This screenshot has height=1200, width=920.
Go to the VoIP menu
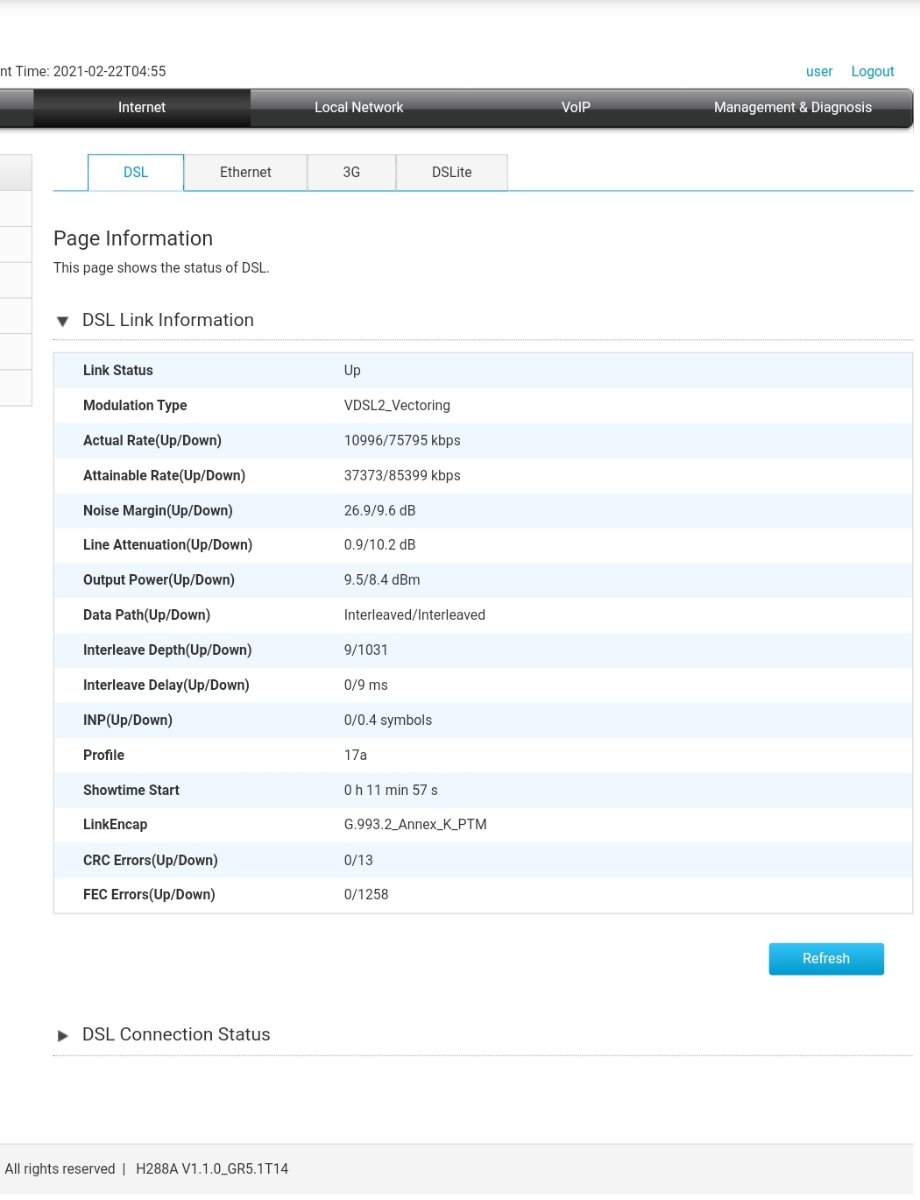tap(576, 108)
